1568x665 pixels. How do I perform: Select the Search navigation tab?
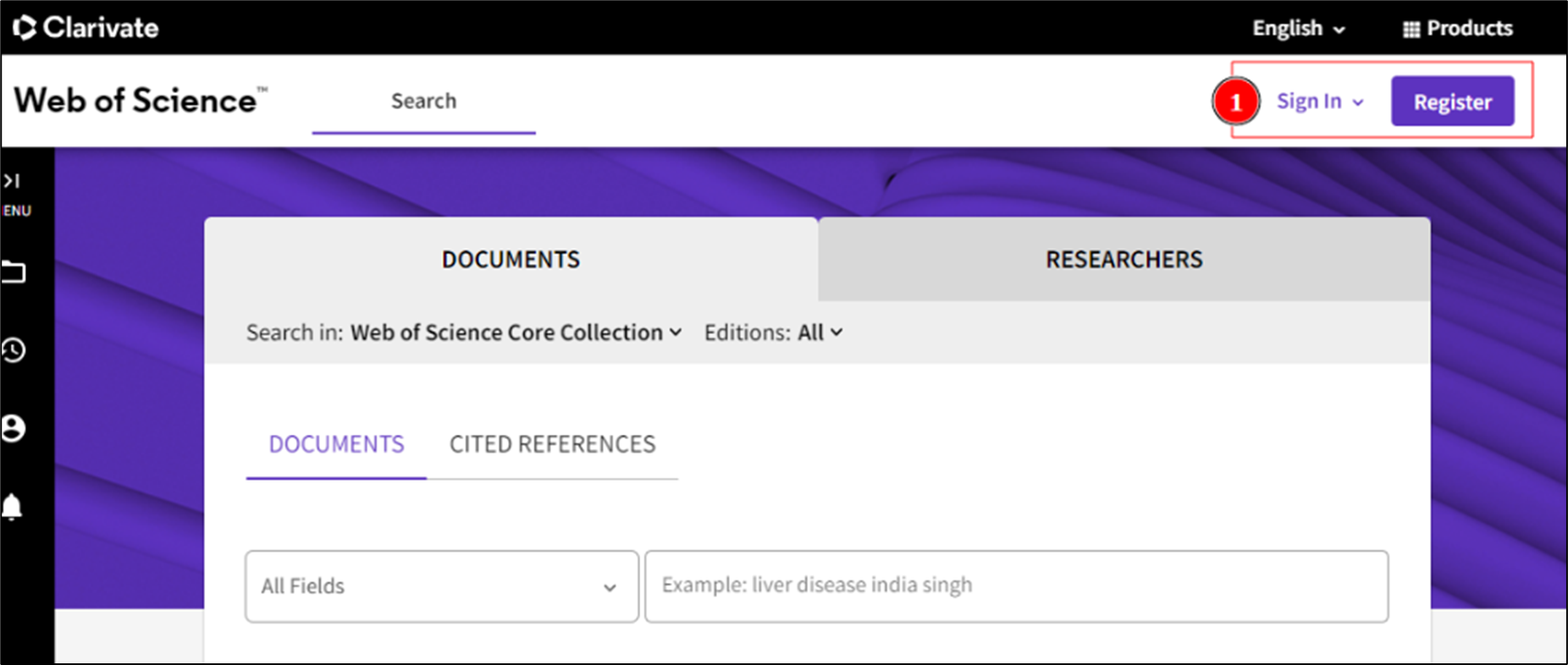click(x=423, y=102)
